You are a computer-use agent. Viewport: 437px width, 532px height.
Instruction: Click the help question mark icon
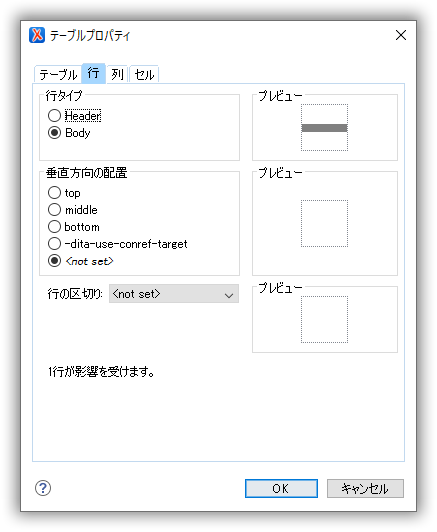[43, 488]
